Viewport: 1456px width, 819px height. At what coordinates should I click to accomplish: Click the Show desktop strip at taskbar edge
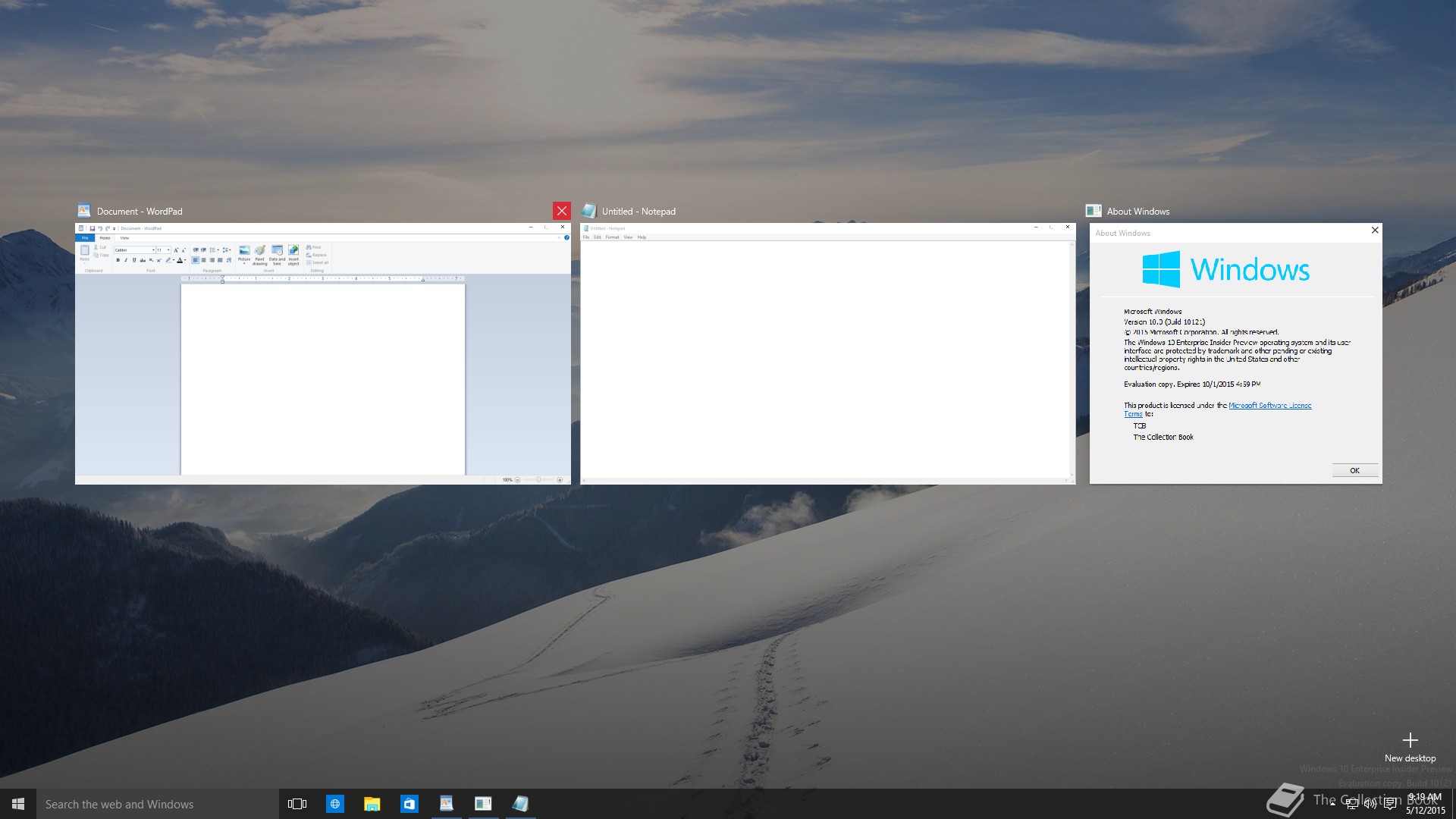[1453, 804]
